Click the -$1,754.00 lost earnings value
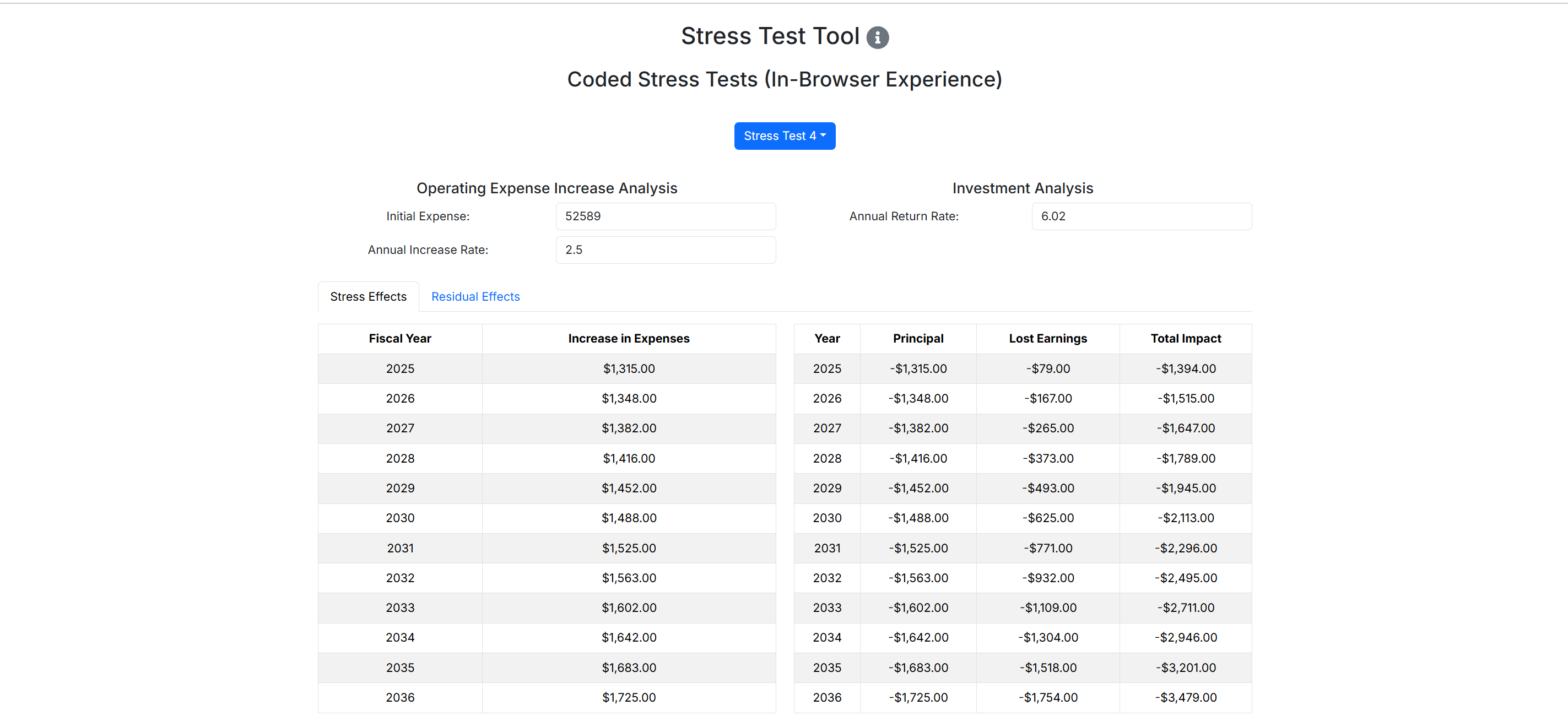Viewport: 1568px width, 727px height. 1047,697
